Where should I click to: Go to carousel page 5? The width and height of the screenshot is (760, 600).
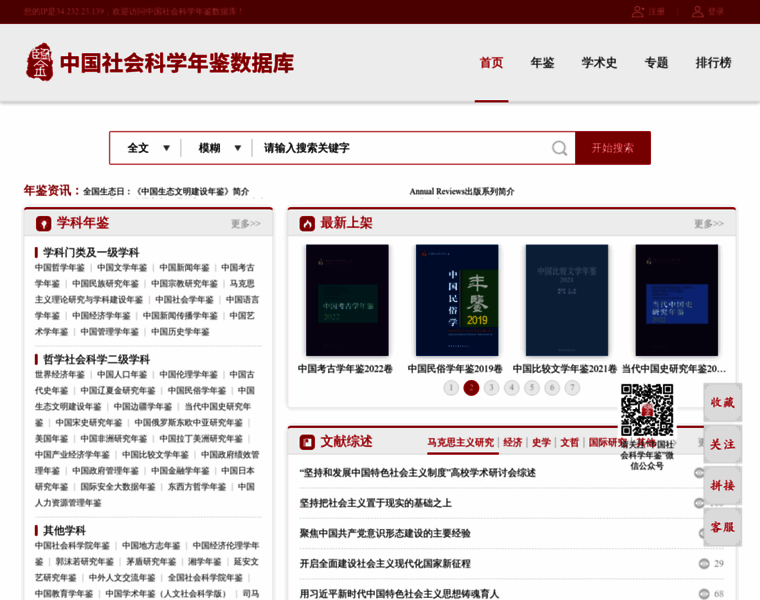532,388
